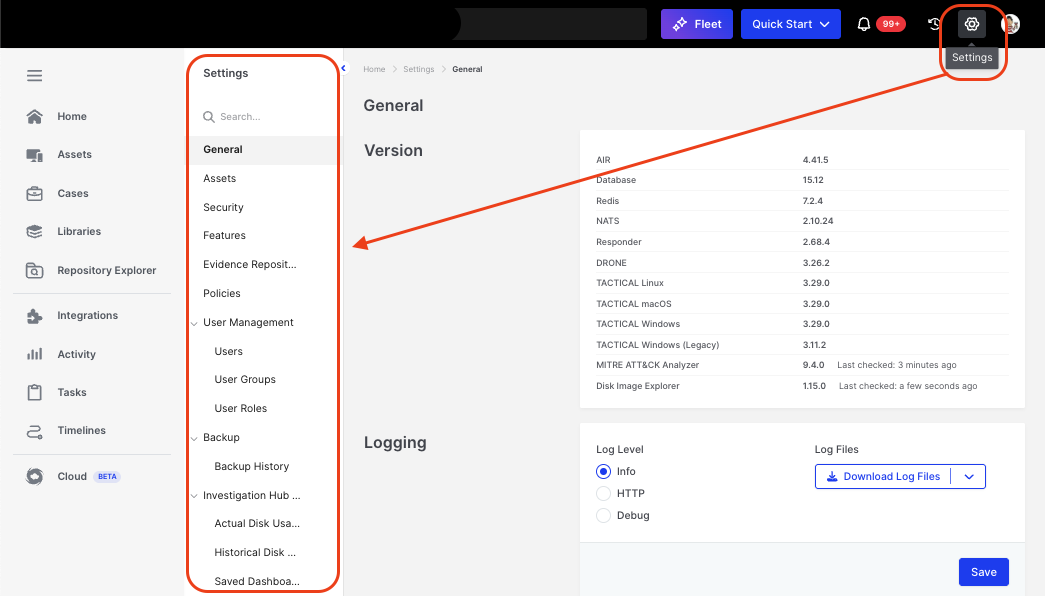Collapse the User Management section
The image size is (1045, 596).
194,323
